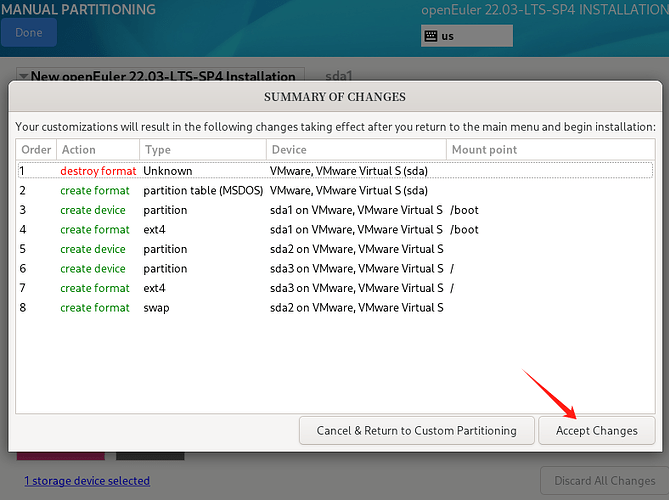Click the Mount point column header
The width and height of the screenshot is (669, 500).
tap(551, 150)
